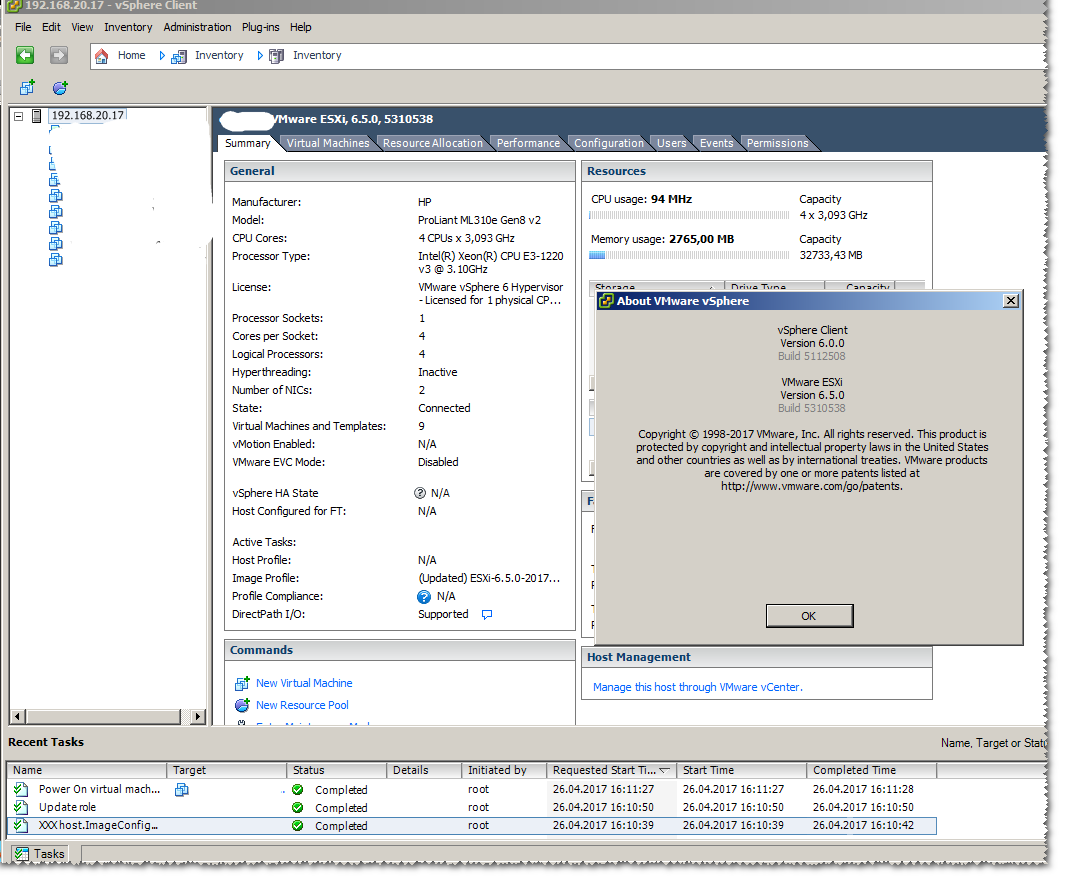Image resolution: width=1065 pixels, height=882 pixels.
Task: Close the About VMware vSphere dialog
Action: (1011, 301)
